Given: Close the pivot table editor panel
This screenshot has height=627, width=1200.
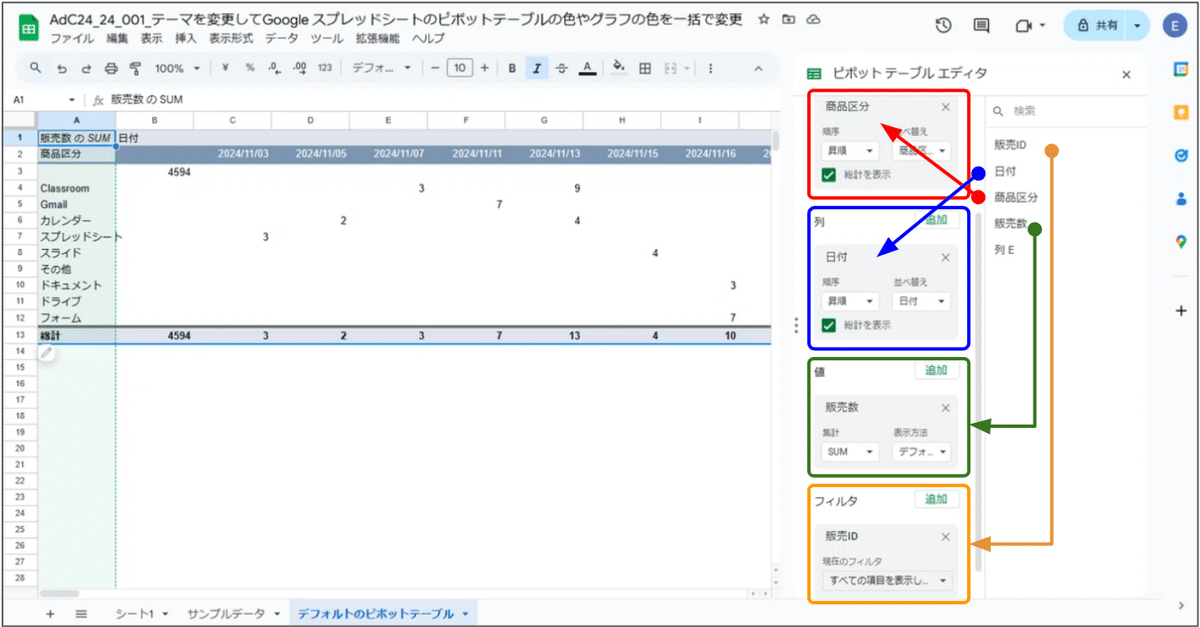Looking at the screenshot, I should pos(1126,74).
